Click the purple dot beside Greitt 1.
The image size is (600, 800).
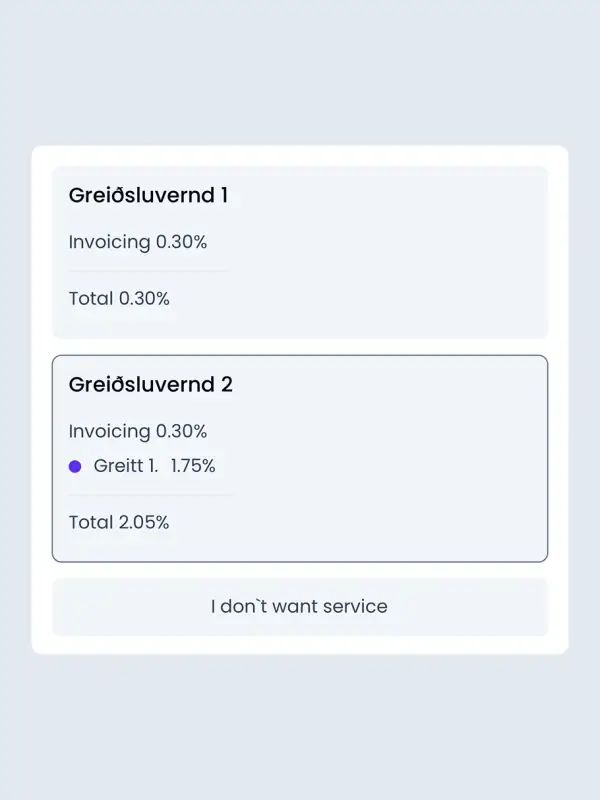click(75, 466)
